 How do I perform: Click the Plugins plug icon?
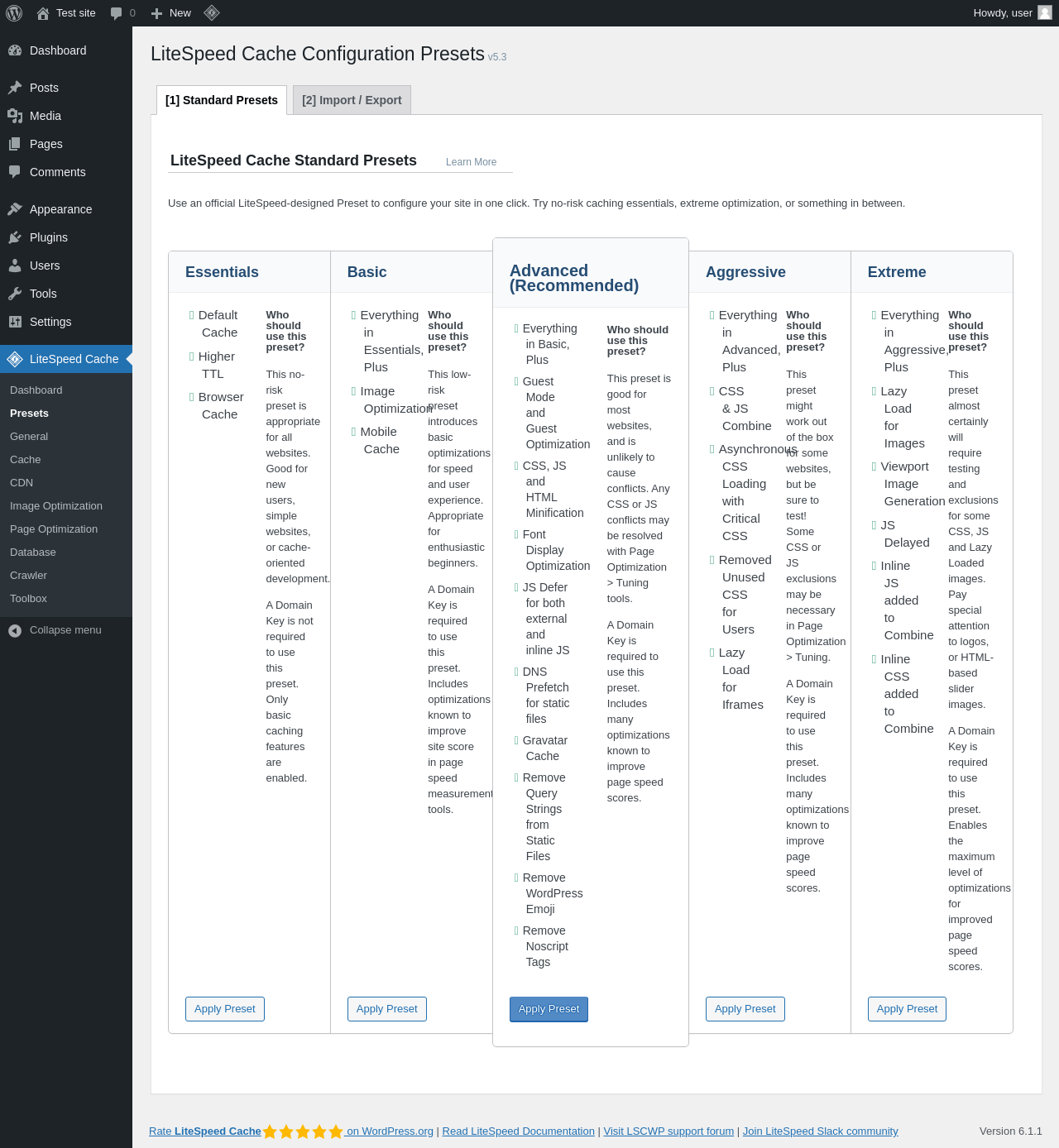(x=15, y=237)
